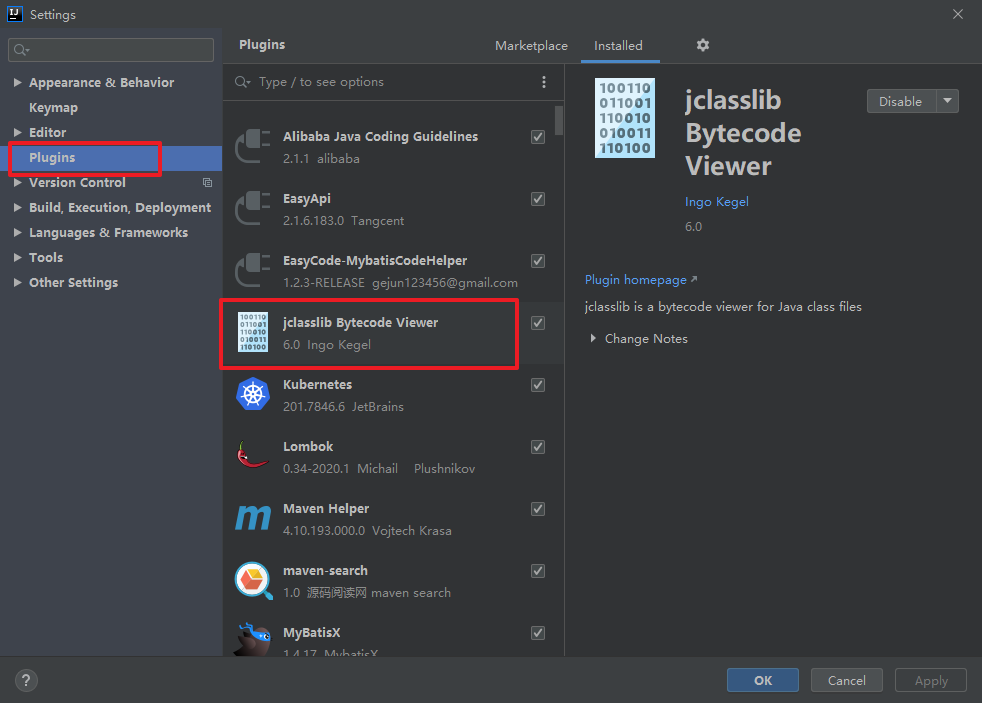Select the Alibaba Java Coding Guidelines plug icon

click(x=252, y=146)
